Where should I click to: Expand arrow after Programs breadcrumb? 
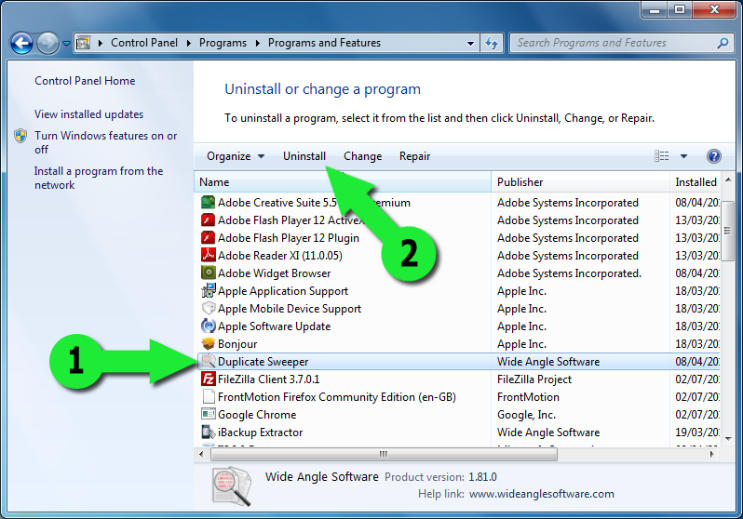[257, 43]
